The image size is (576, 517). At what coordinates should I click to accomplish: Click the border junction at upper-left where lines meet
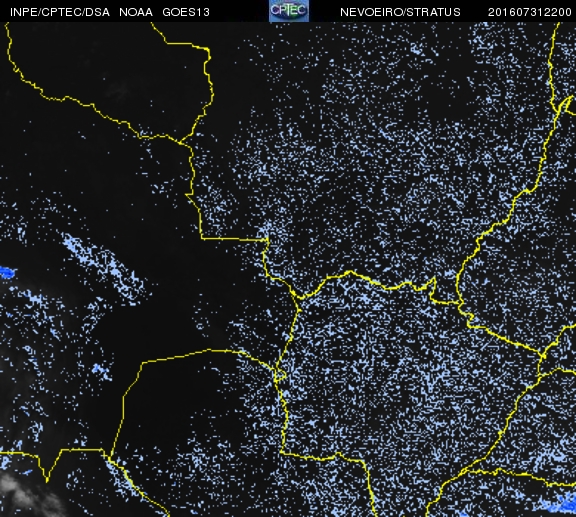click(x=180, y=142)
